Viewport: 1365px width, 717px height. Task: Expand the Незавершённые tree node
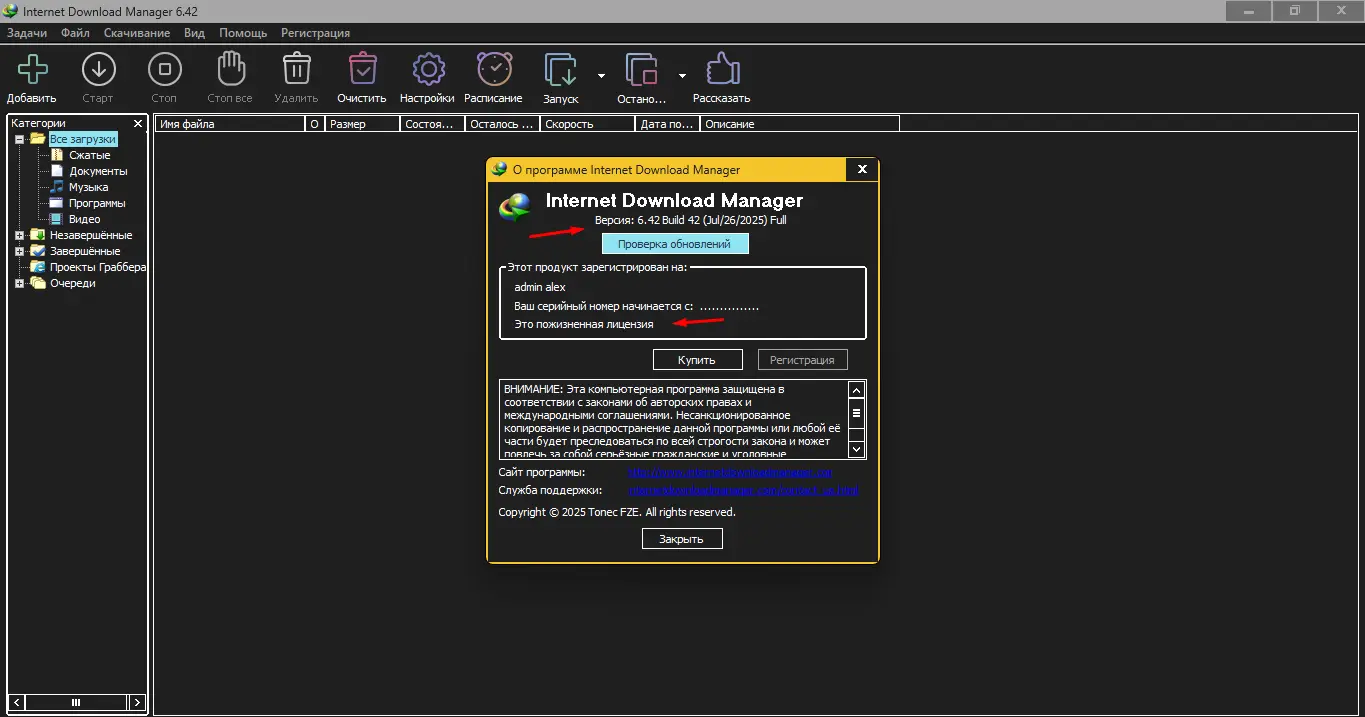coord(19,235)
